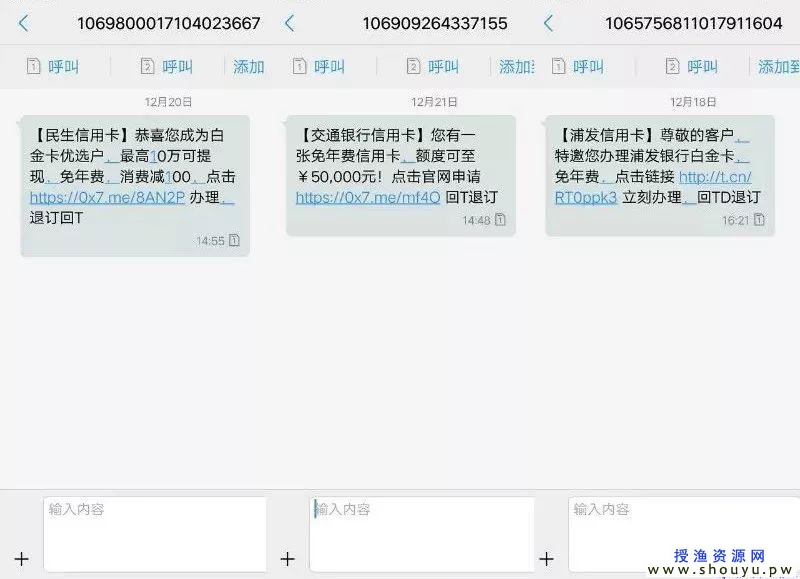Open the RT0ppk3 link continuation
This screenshot has width=800, height=579.
click(586, 197)
